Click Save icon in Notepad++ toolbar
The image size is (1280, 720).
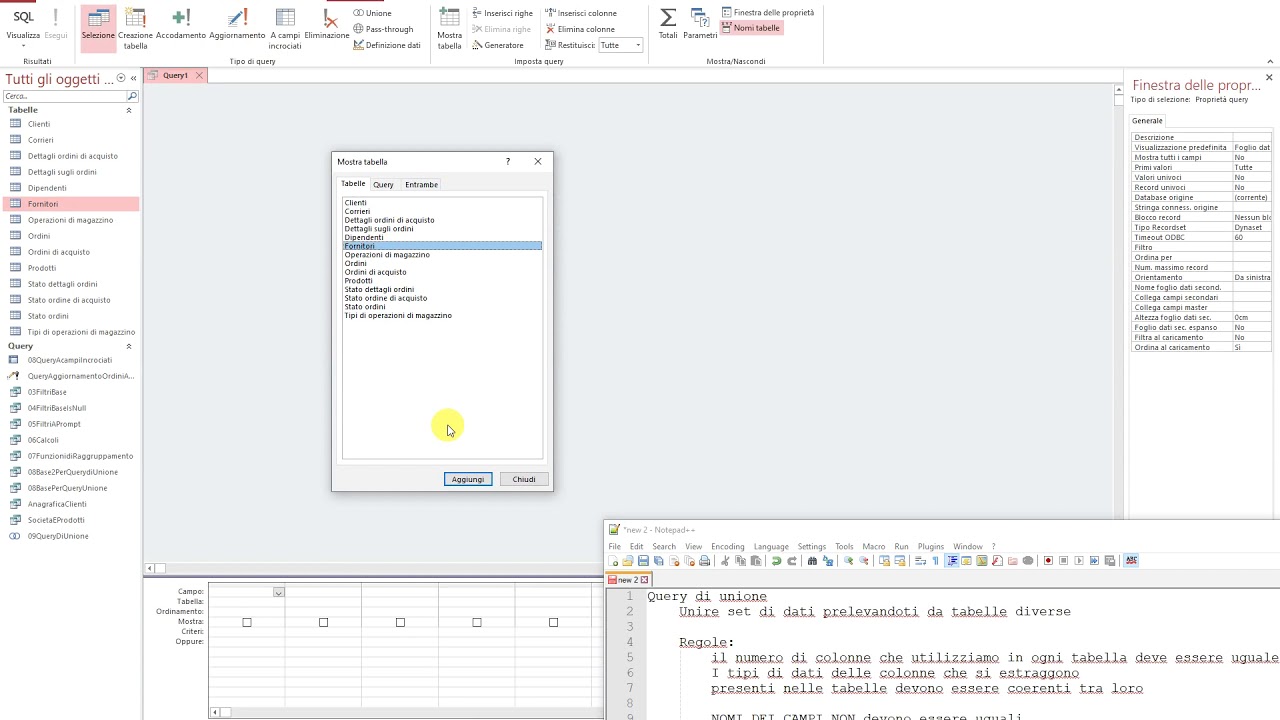point(643,561)
